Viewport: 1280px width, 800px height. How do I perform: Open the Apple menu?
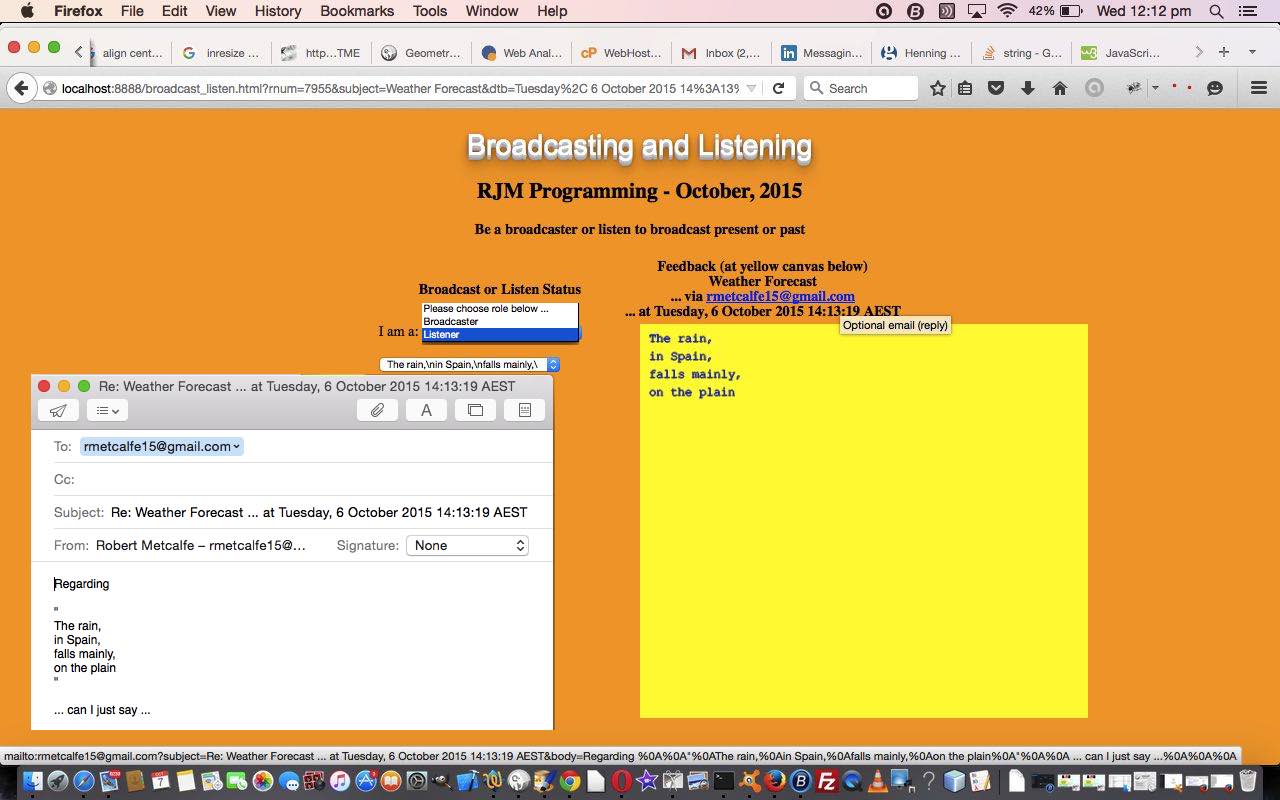[x=27, y=11]
